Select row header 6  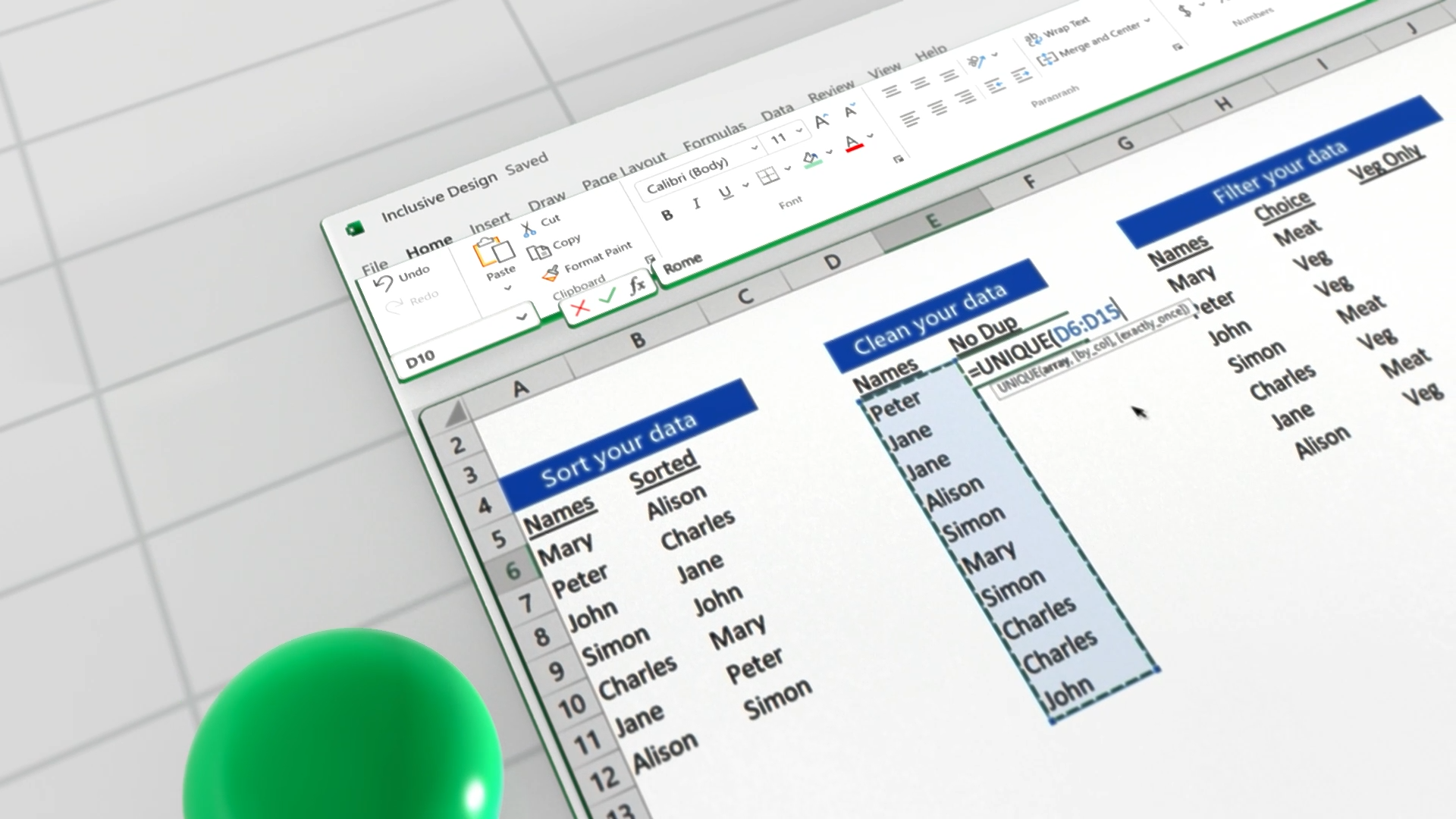[x=513, y=570]
